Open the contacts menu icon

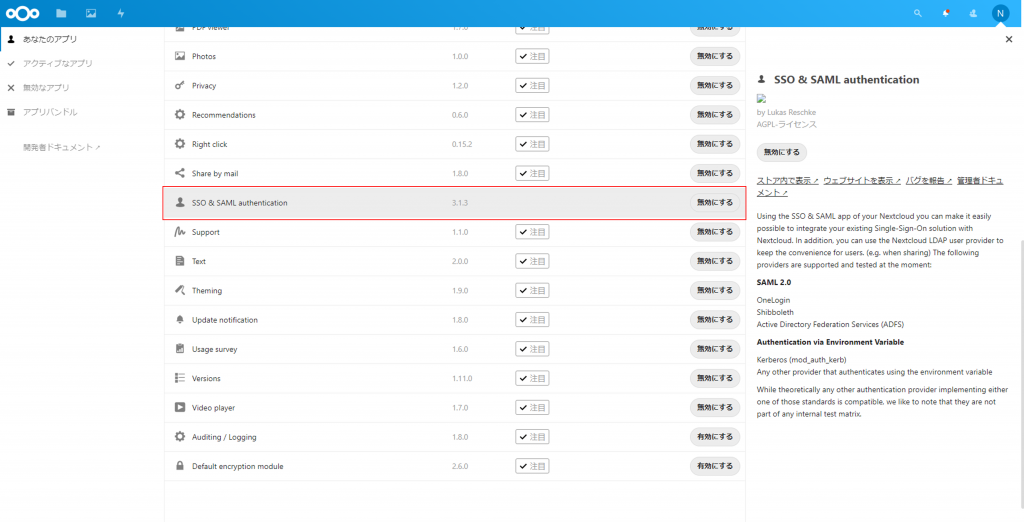(x=973, y=13)
